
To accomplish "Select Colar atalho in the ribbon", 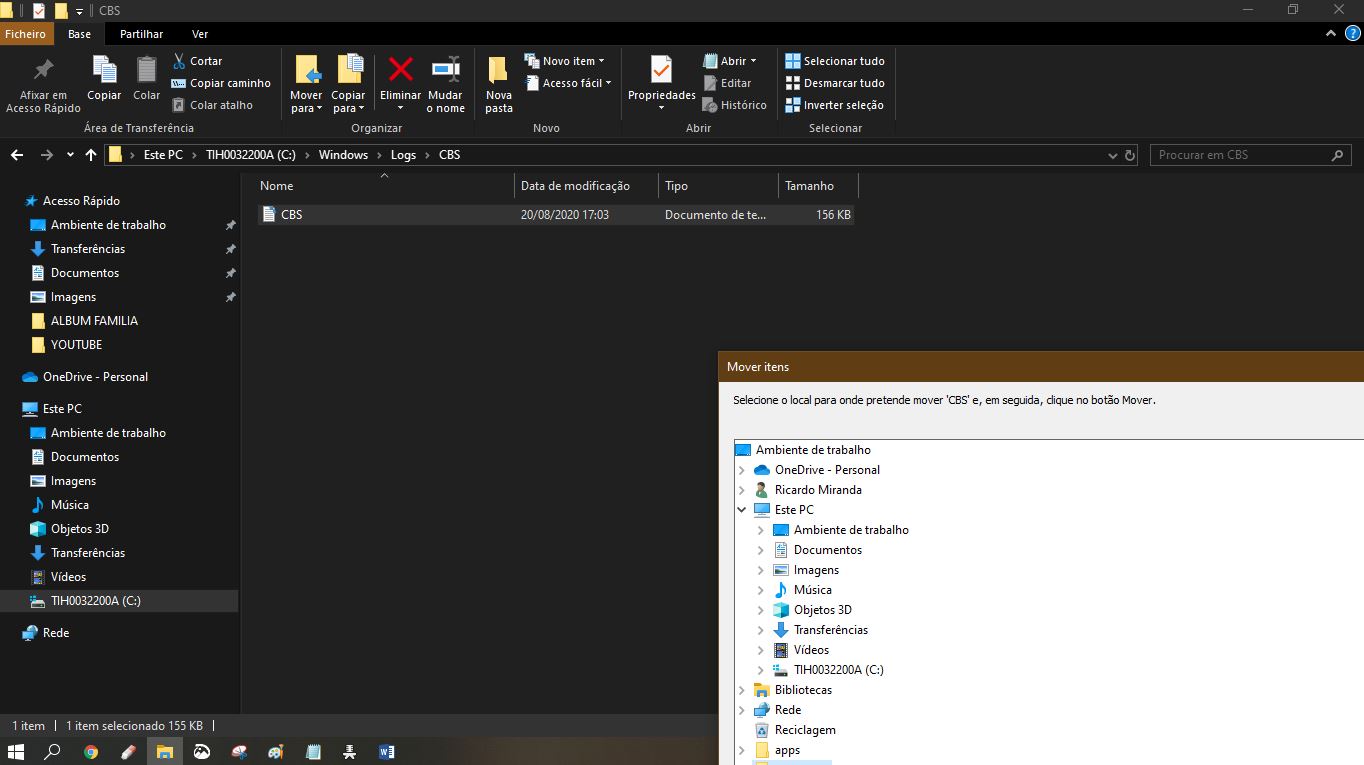I will [x=212, y=105].
